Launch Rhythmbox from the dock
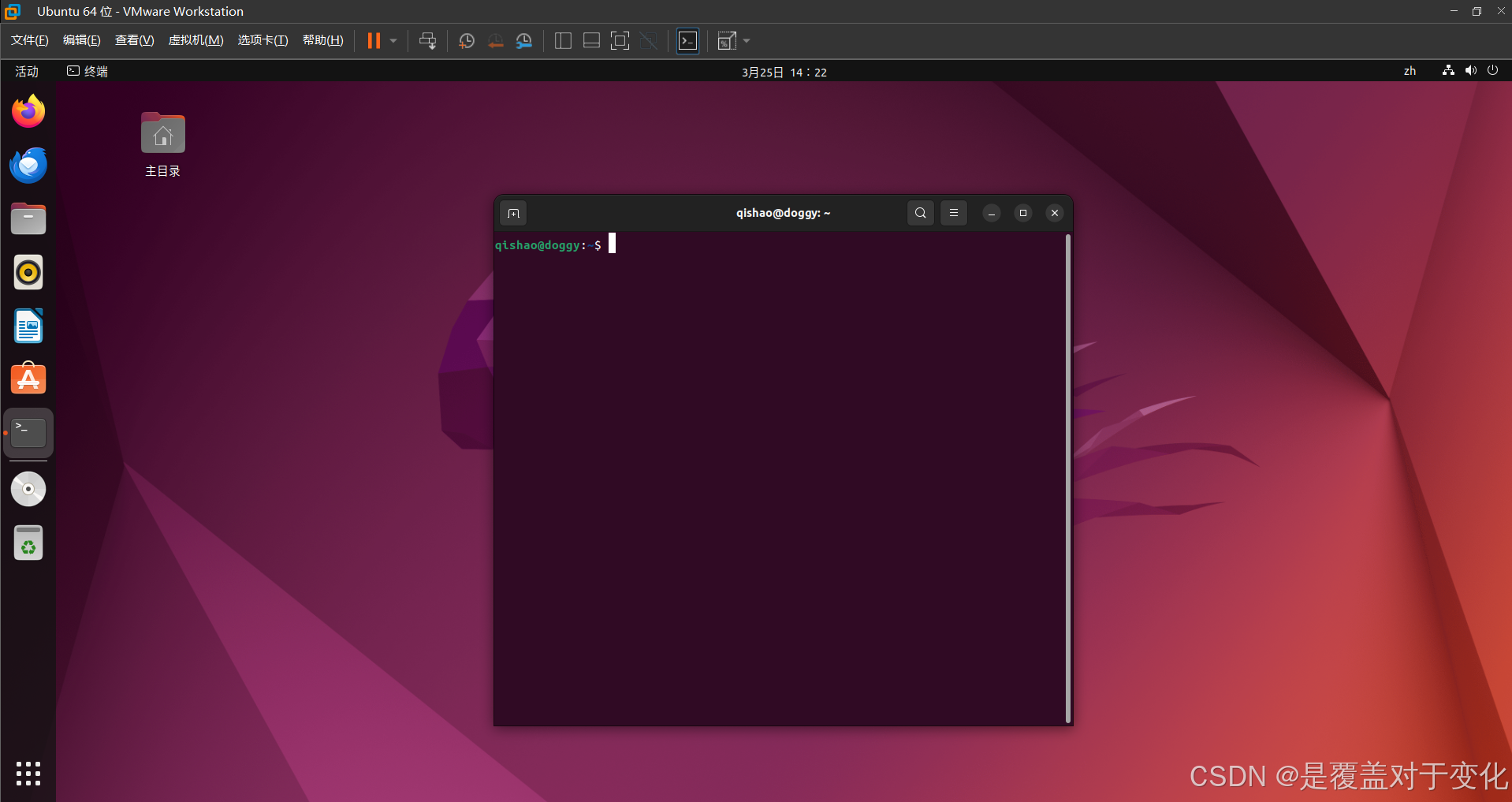The width and height of the screenshot is (1512, 802). 28,272
